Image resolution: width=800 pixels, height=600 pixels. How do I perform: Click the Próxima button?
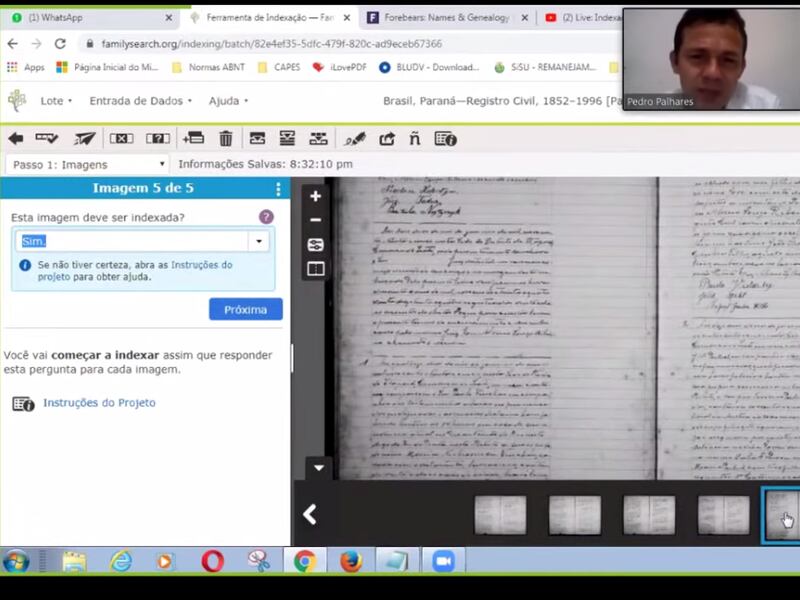coord(245,309)
